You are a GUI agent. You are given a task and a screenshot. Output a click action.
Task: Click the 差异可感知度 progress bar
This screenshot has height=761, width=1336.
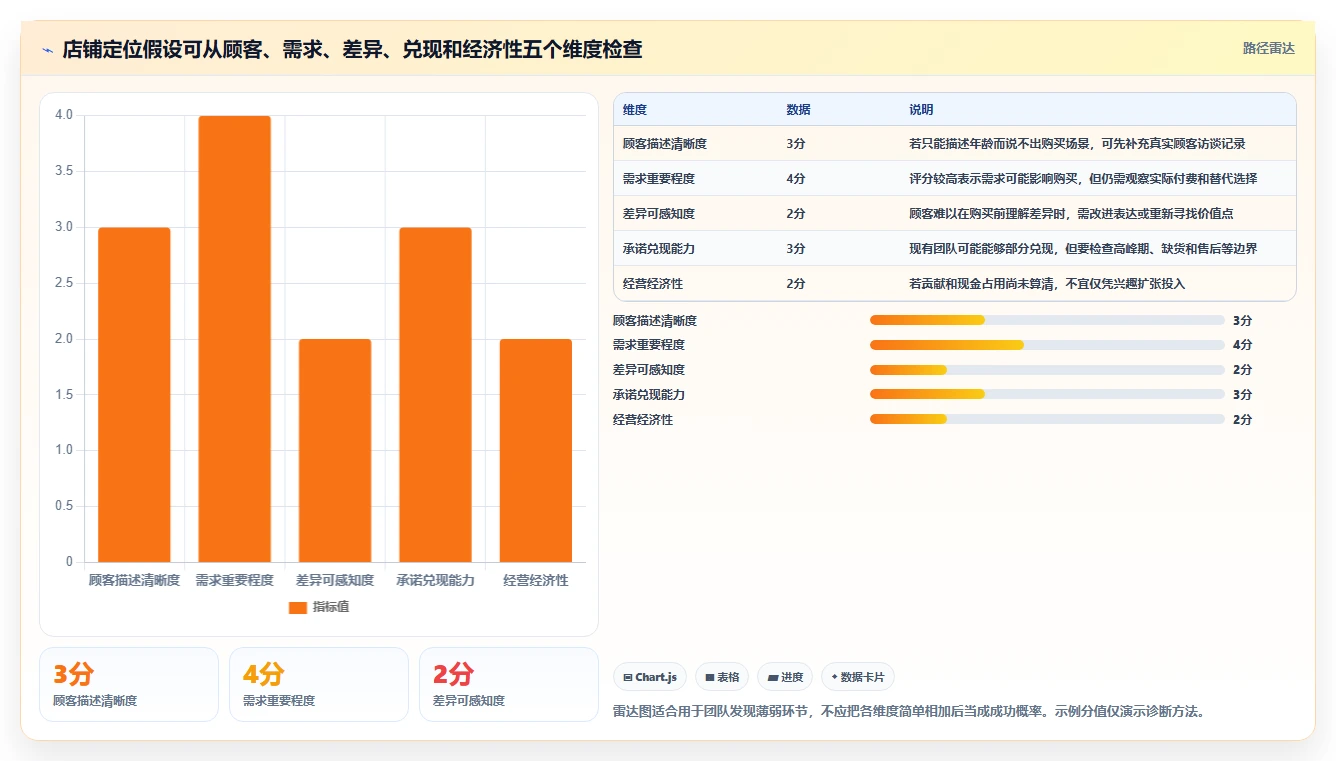tap(1047, 370)
